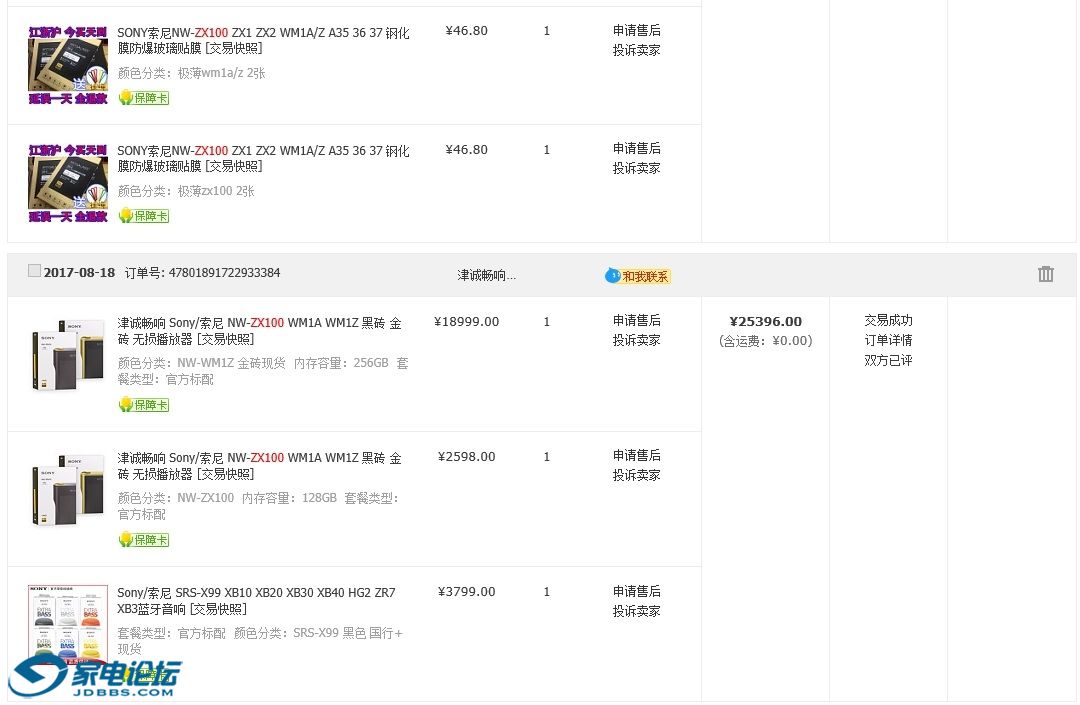Open 保障卡 badge for NW-WM1Z 256GB item
The width and height of the screenshot is (1080, 705).
click(144, 405)
